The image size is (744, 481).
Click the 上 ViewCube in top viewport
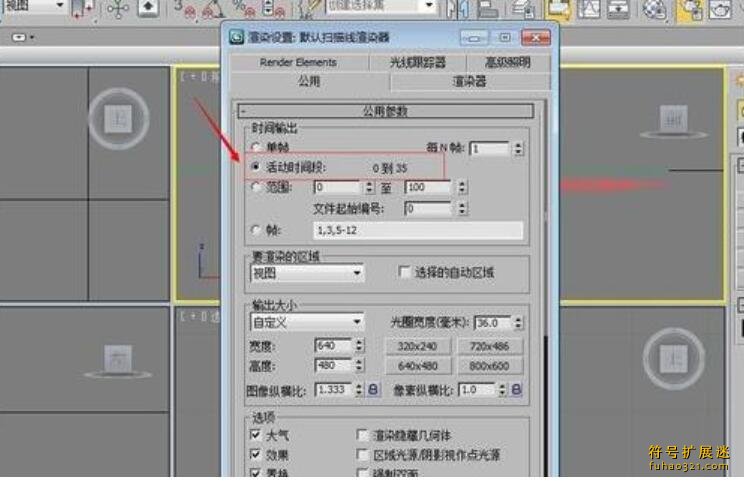pos(118,118)
